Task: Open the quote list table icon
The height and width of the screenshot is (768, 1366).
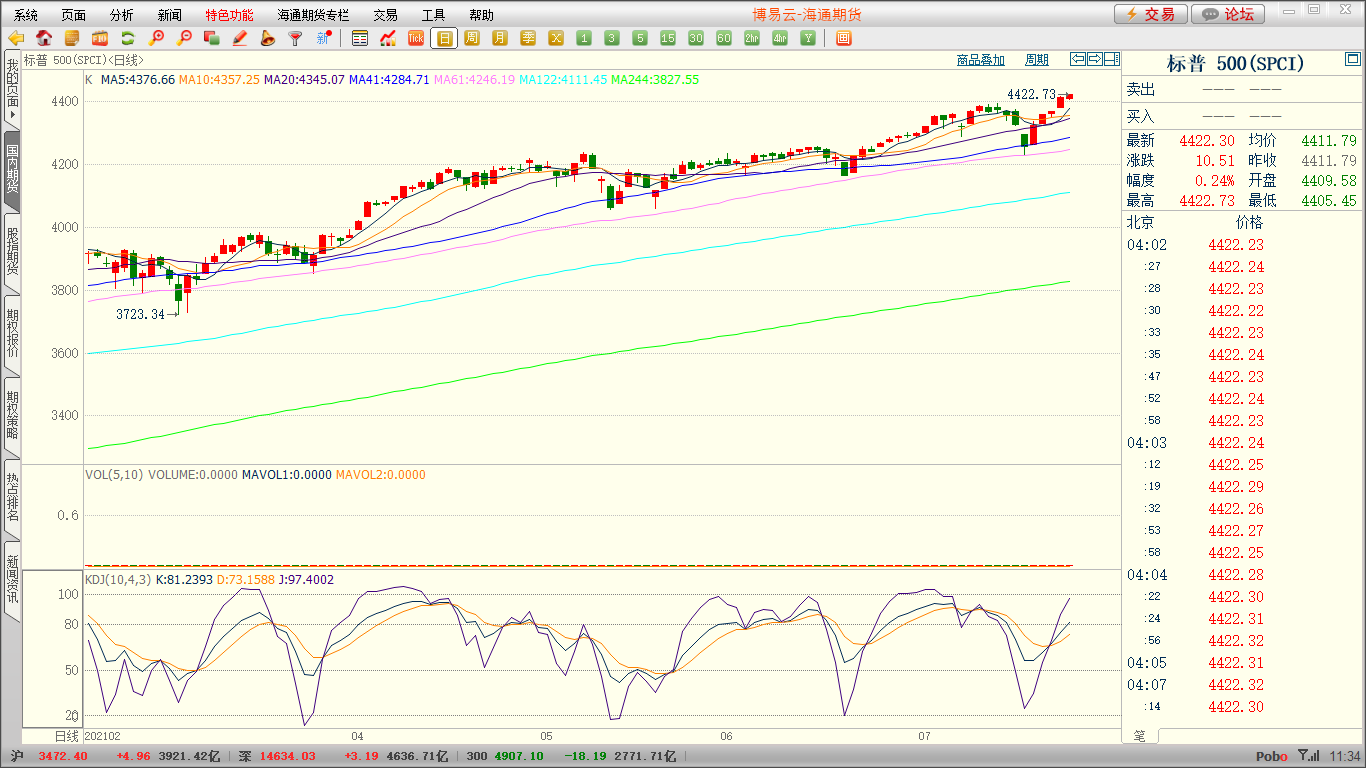Action: click(360, 38)
